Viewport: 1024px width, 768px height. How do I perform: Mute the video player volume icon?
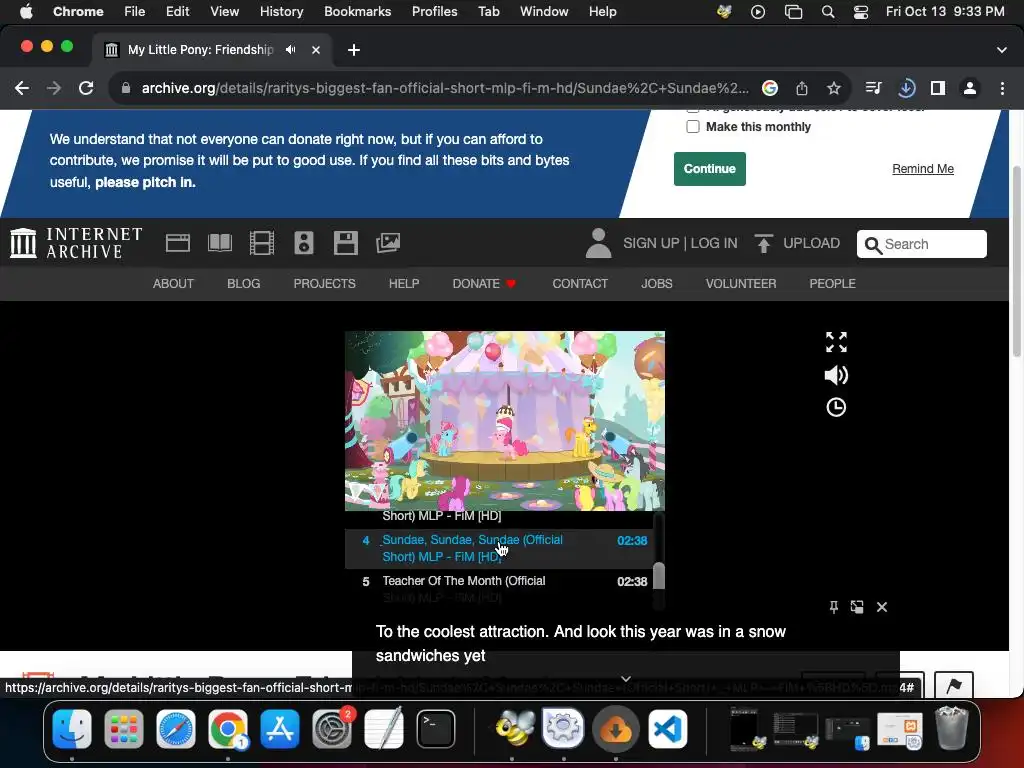click(836, 375)
